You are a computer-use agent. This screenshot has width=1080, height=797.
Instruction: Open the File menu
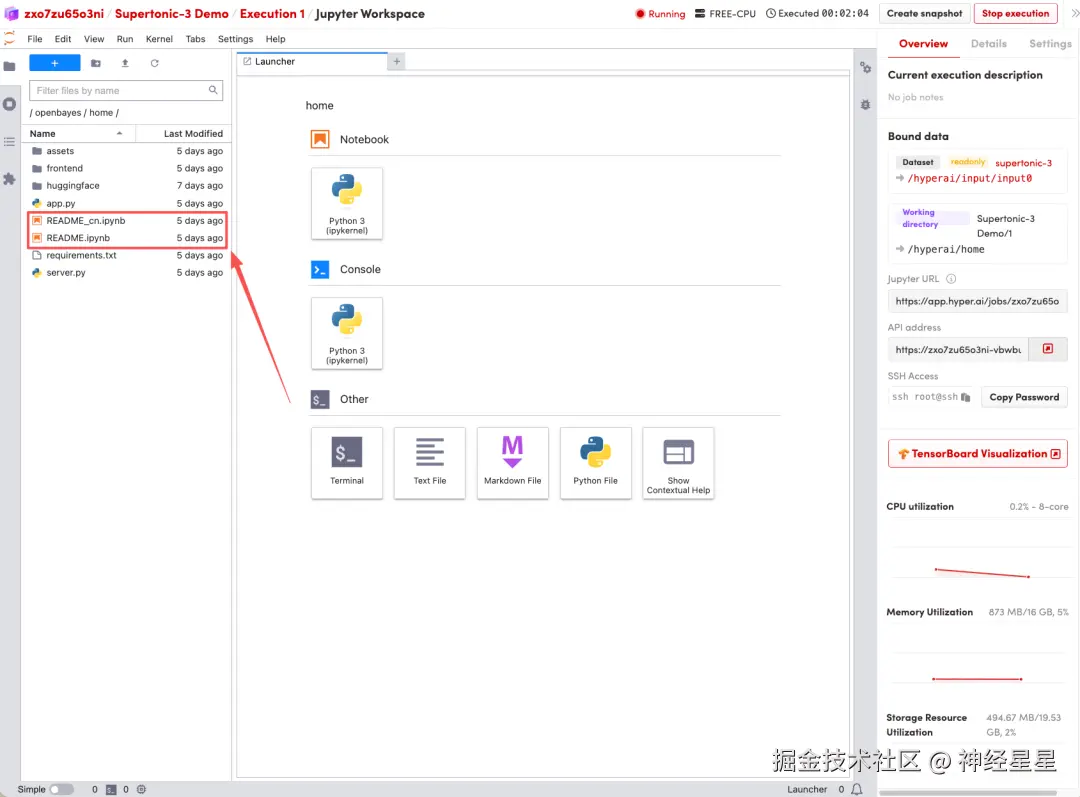[x=34, y=39]
